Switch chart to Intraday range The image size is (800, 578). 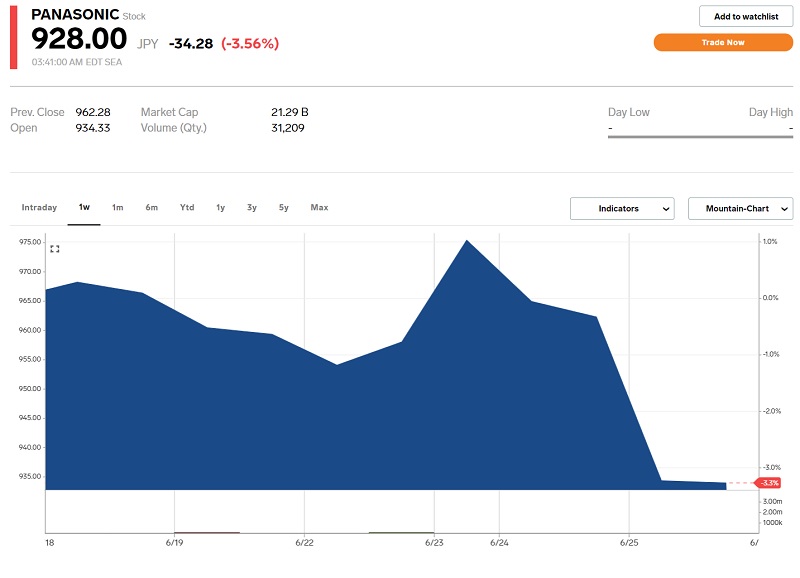39,207
